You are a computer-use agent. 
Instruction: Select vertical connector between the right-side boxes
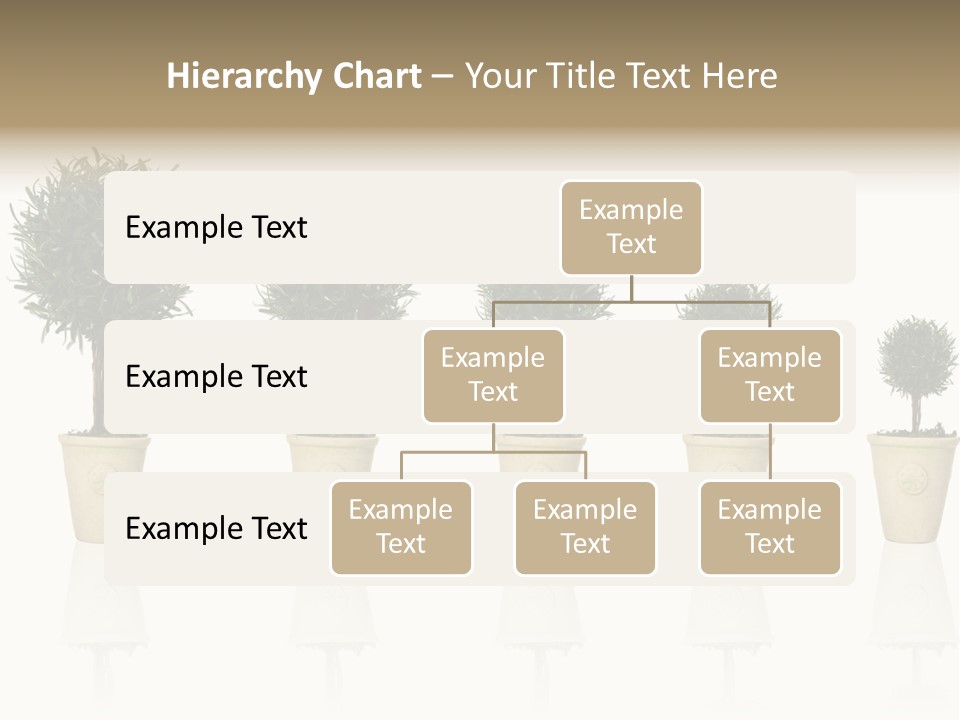tap(770, 452)
